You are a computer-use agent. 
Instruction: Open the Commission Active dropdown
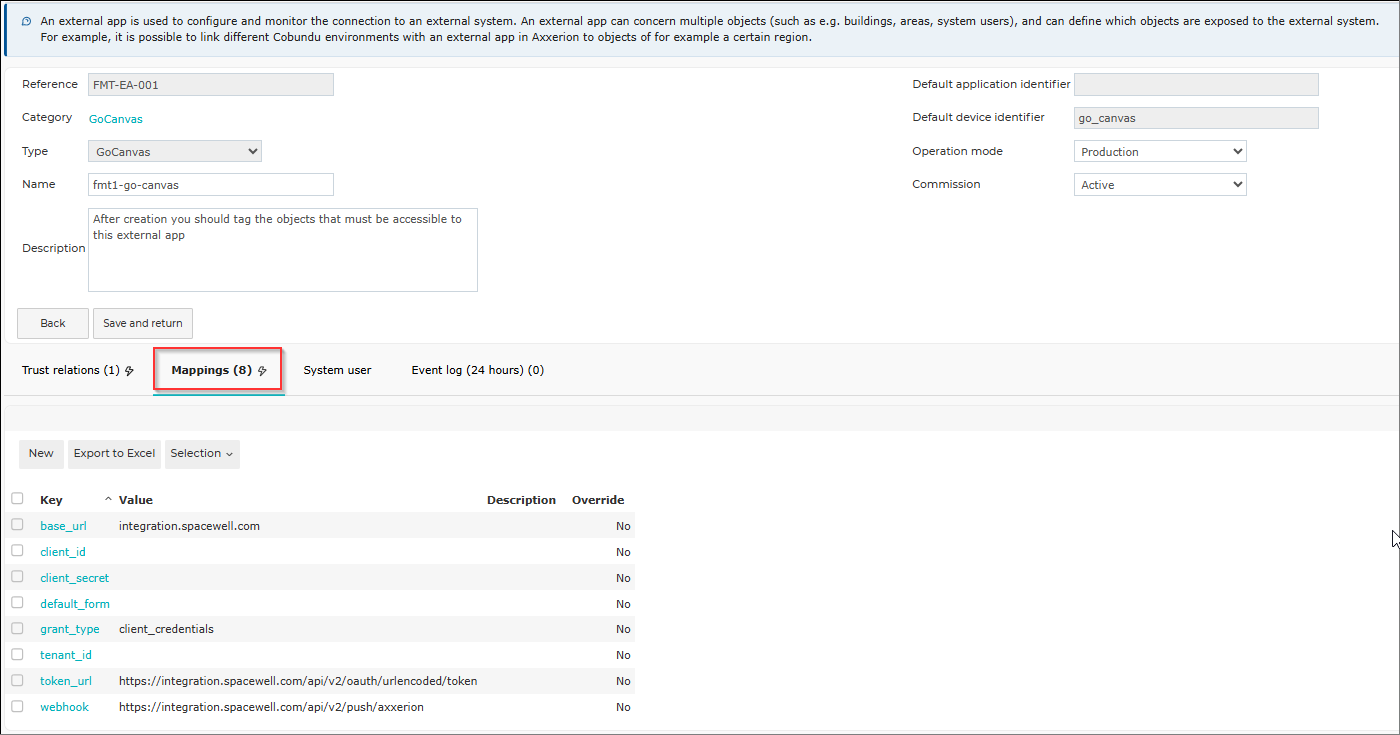click(1160, 184)
